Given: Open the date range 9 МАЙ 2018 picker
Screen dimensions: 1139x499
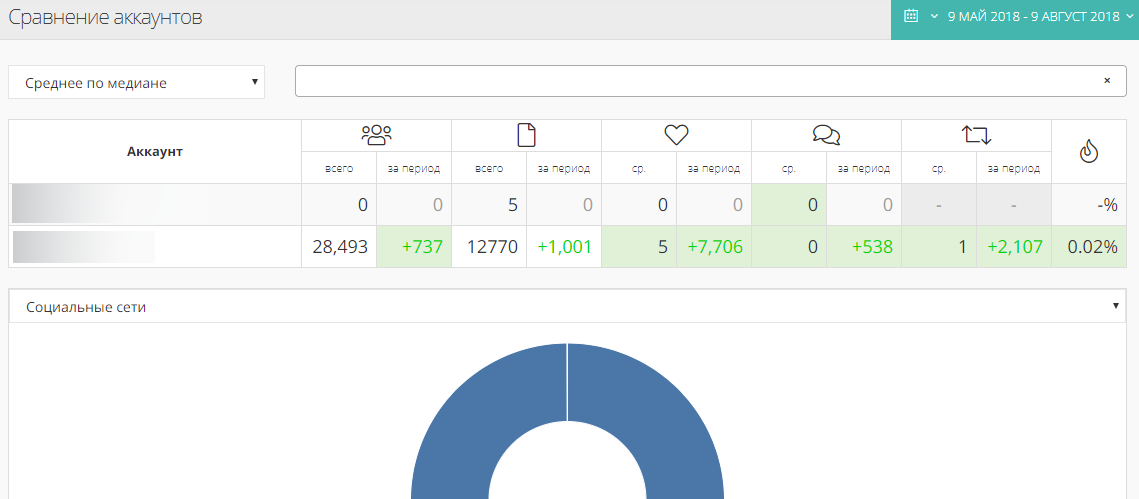Looking at the screenshot, I should 1033,17.
